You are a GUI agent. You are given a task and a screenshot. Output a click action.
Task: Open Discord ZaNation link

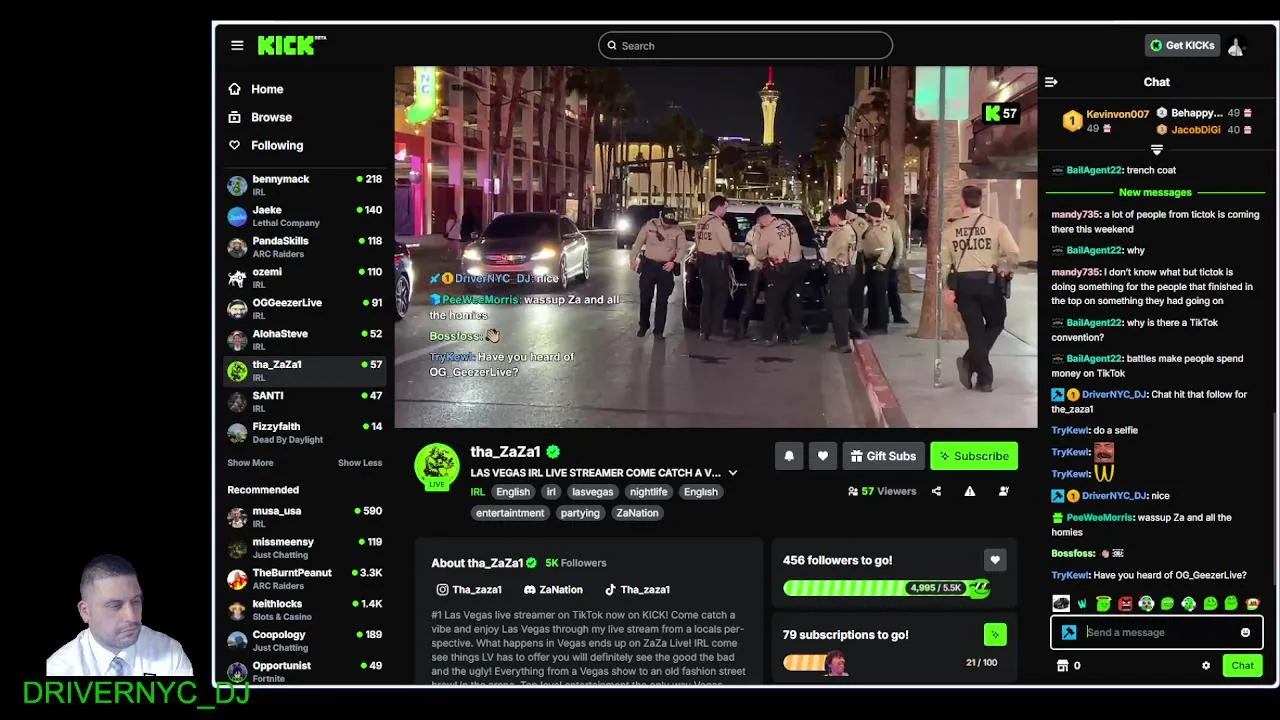point(553,590)
